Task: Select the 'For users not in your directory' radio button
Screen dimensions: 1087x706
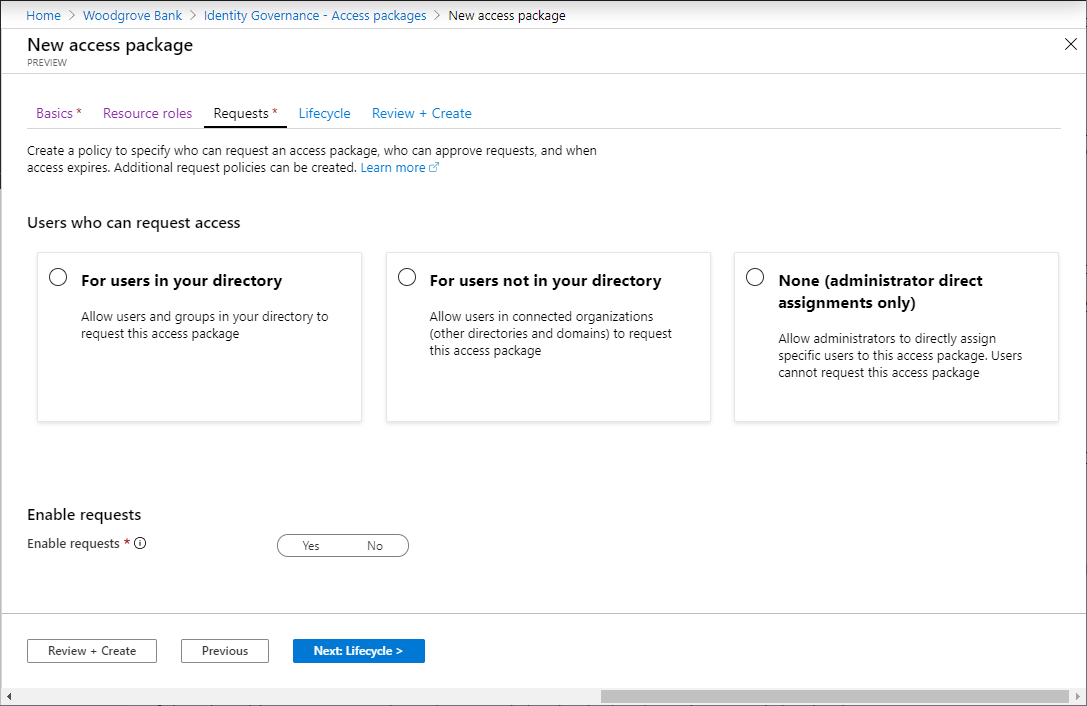Action: [407, 278]
